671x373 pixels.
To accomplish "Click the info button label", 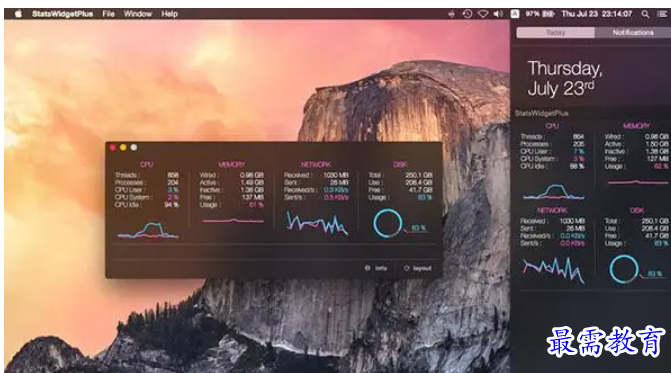I will 381,268.
